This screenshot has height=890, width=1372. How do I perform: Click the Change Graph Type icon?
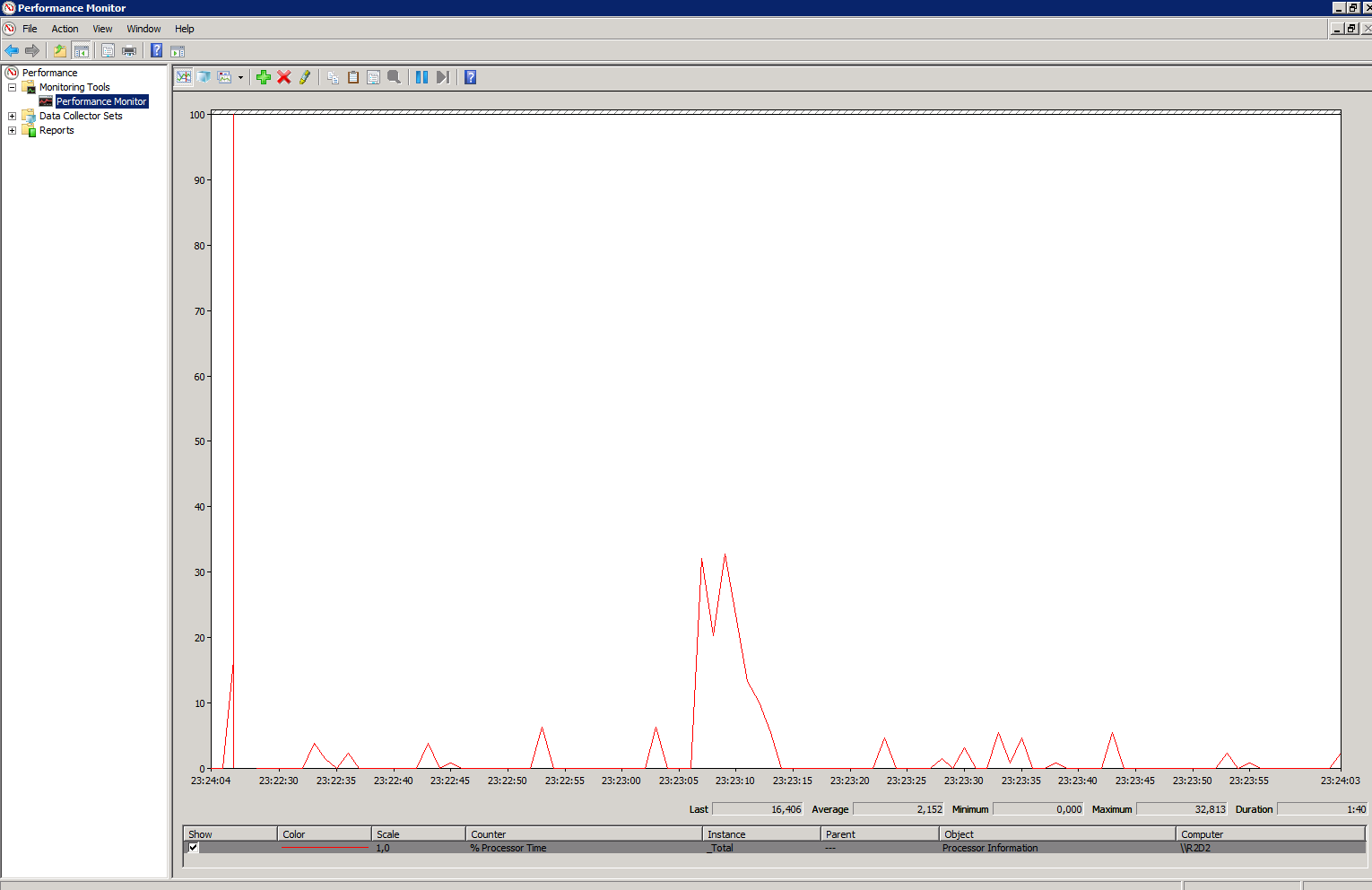[x=225, y=77]
